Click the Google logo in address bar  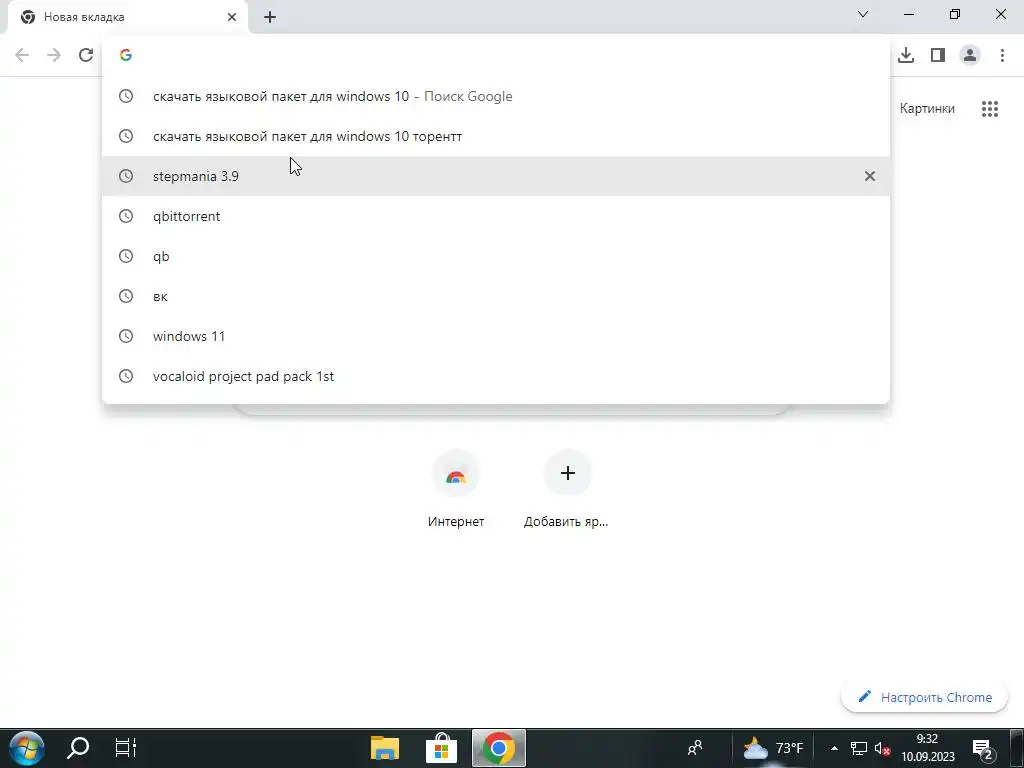point(126,55)
